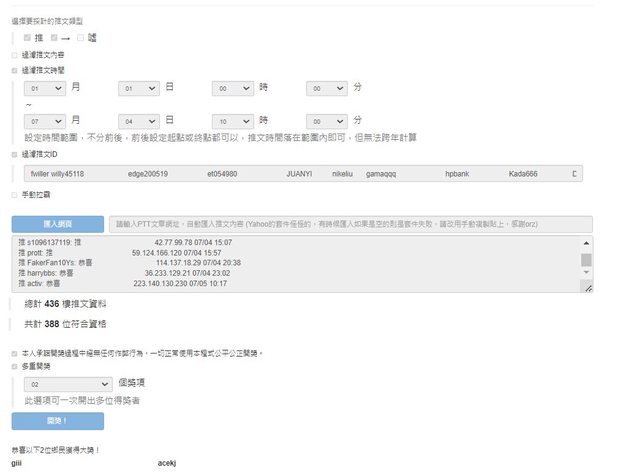This screenshot has width=640, height=473.
Task: Enable the 手動拉霸 checkbox
Action: 14,193
